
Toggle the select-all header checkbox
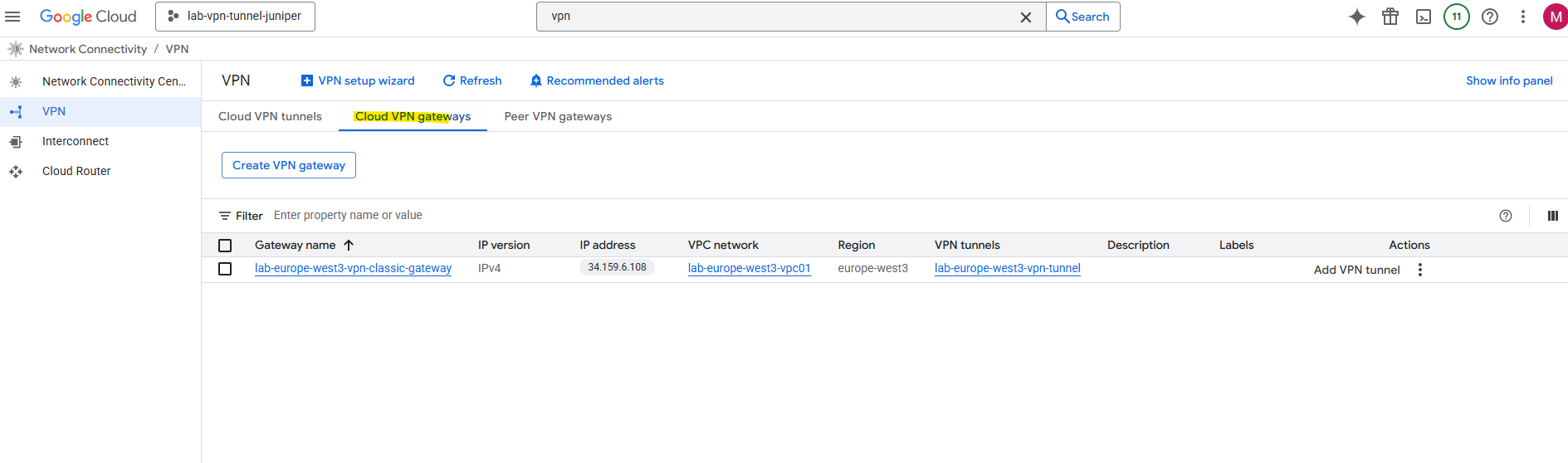pyautogui.click(x=225, y=246)
